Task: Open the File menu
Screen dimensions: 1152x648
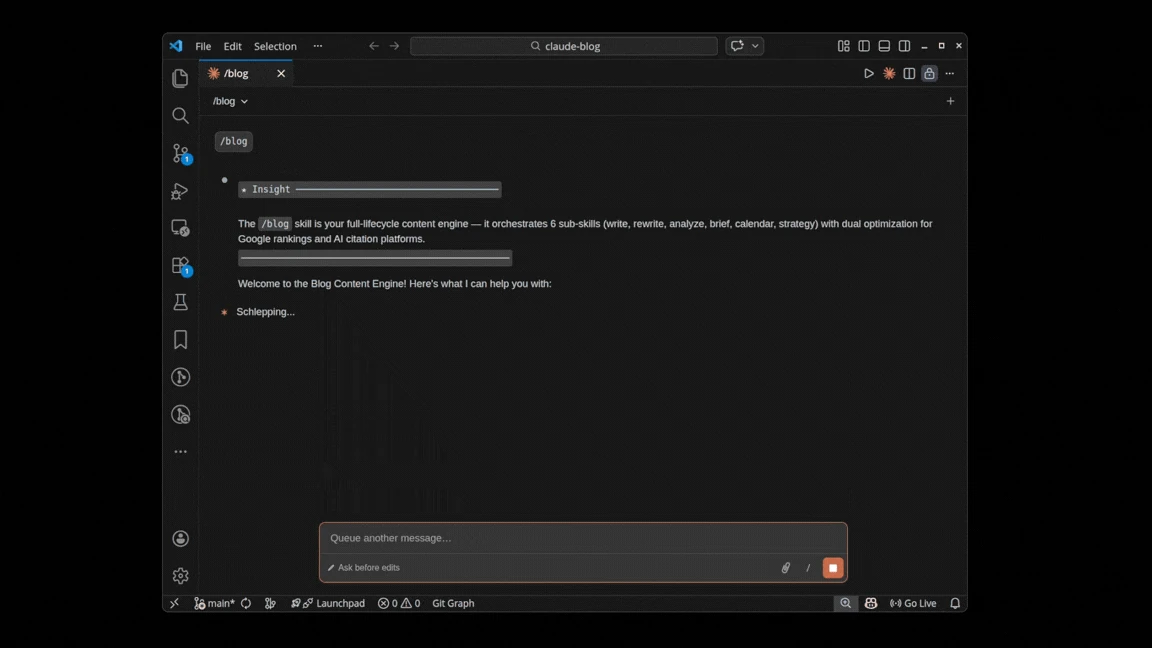Action: [x=203, y=46]
